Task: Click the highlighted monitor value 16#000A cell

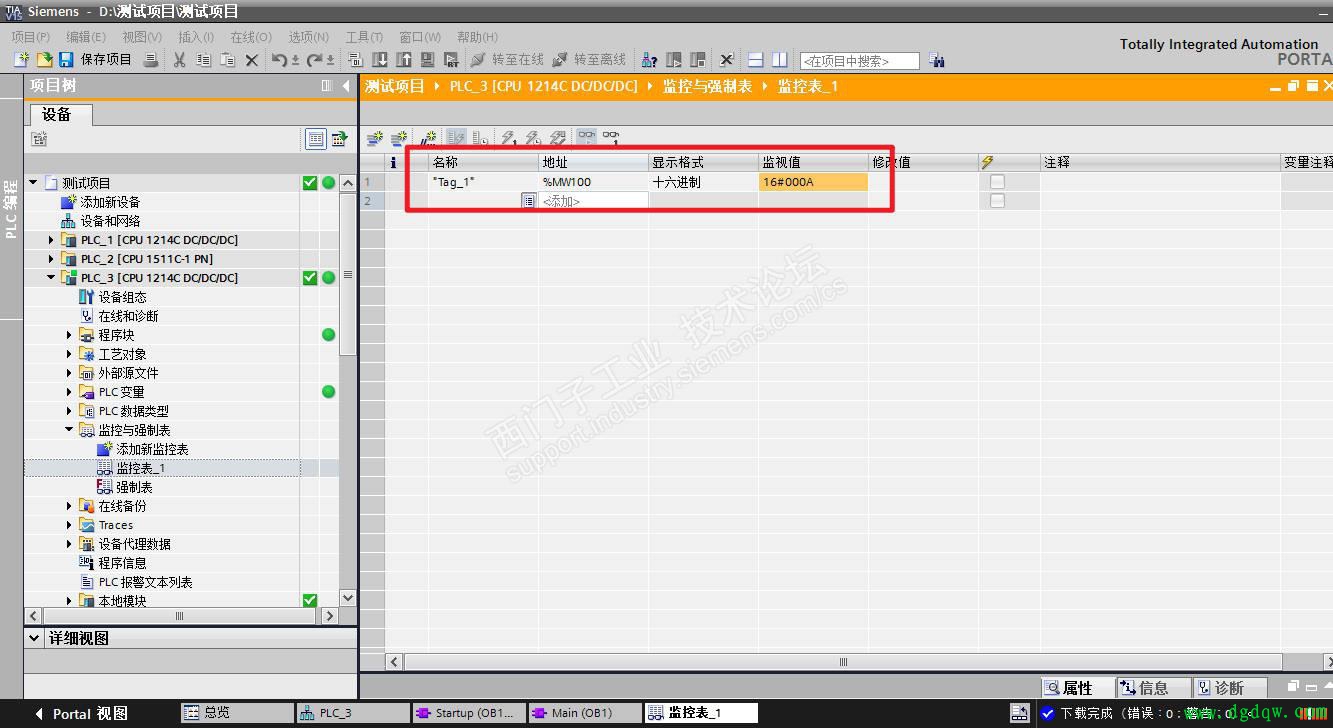Action: tap(810, 181)
